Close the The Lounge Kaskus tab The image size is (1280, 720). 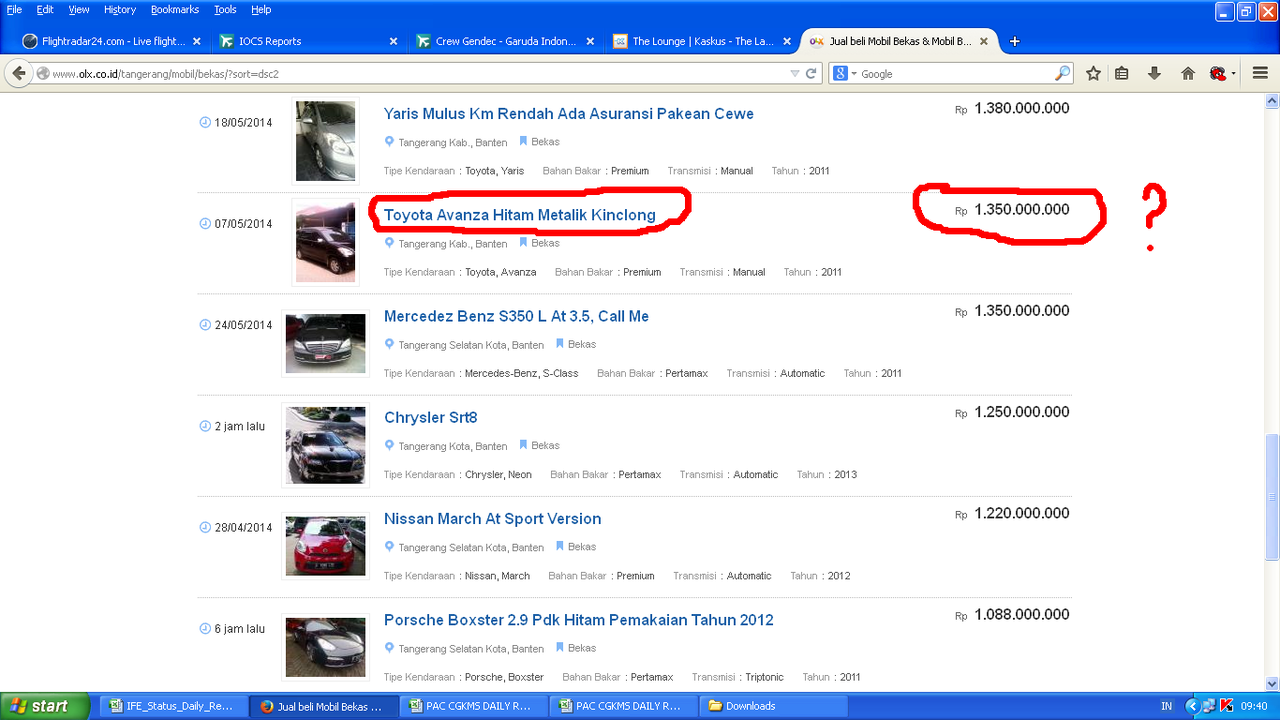(x=787, y=41)
